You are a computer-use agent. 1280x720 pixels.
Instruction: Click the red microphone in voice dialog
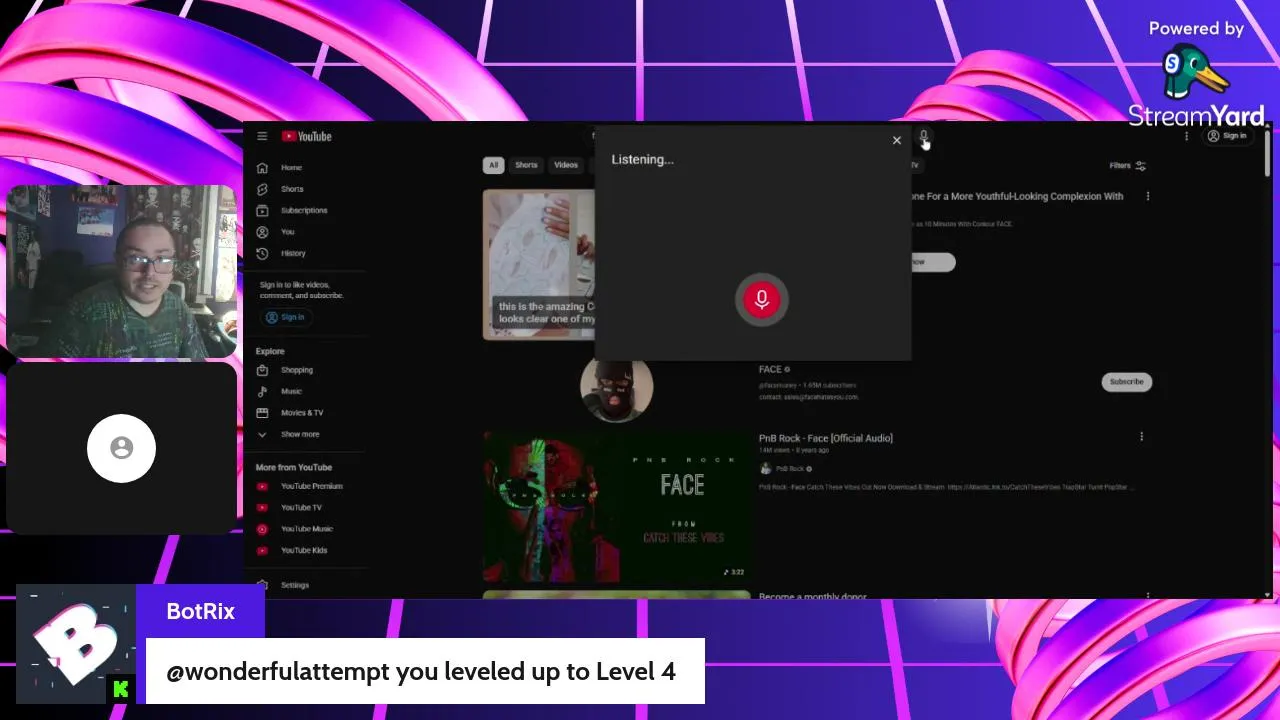(x=762, y=300)
